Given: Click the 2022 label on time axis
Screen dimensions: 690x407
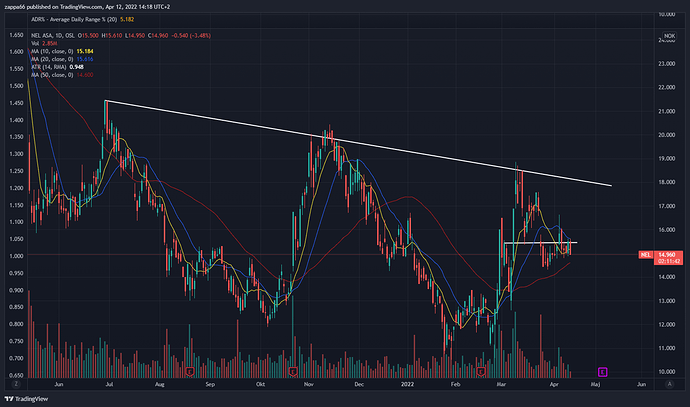Looking at the screenshot, I should click(x=407, y=384).
